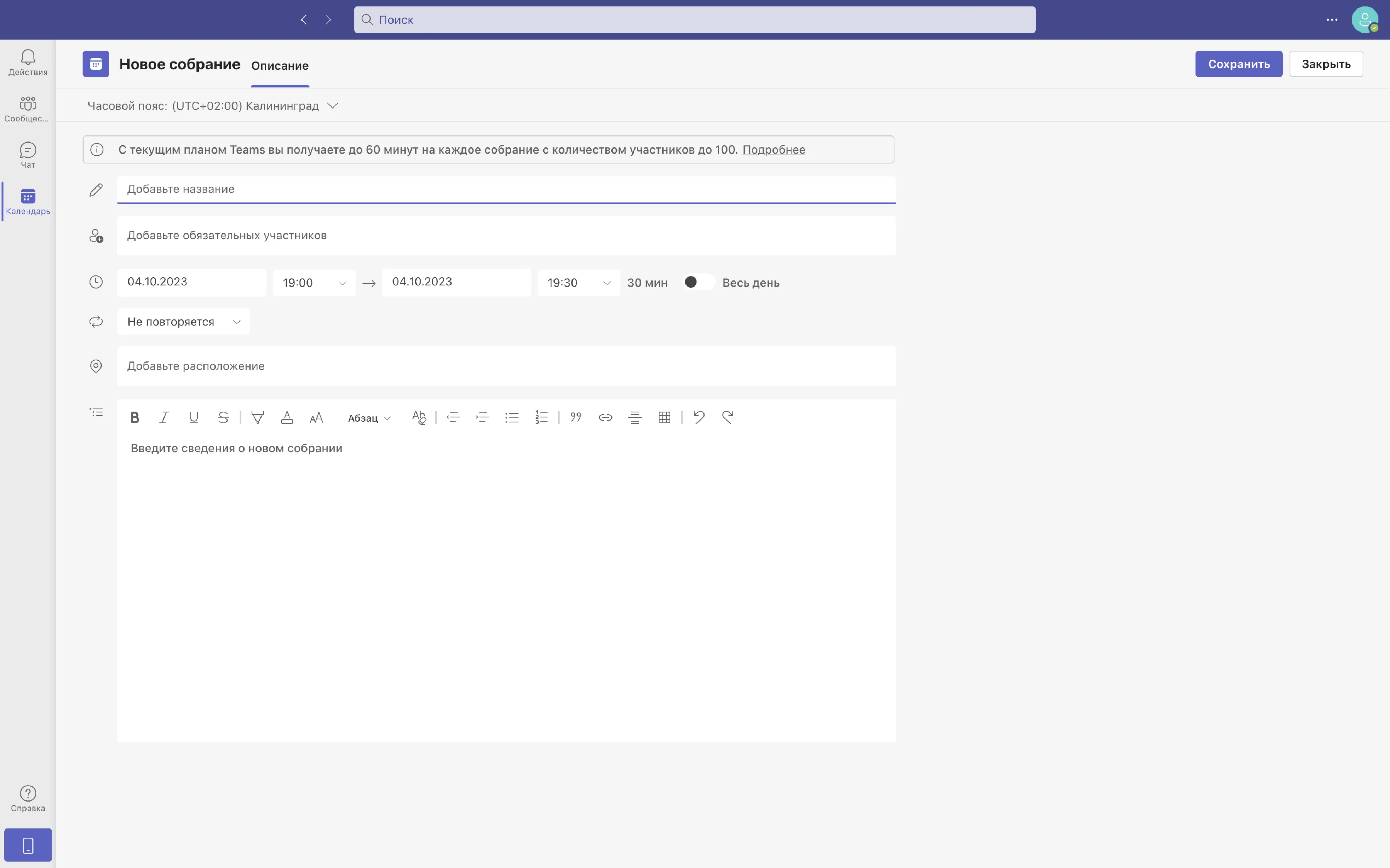Insert a numbered list
Screen dimensions: 1390x868
(x=542, y=417)
